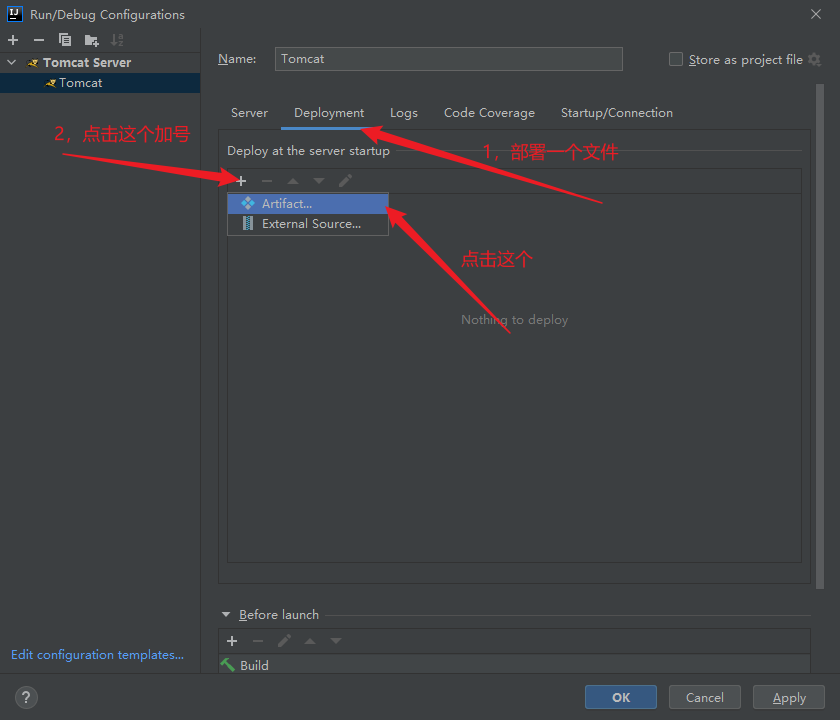Click the Apply button
The height and width of the screenshot is (720, 840).
click(x=789, y=697)
